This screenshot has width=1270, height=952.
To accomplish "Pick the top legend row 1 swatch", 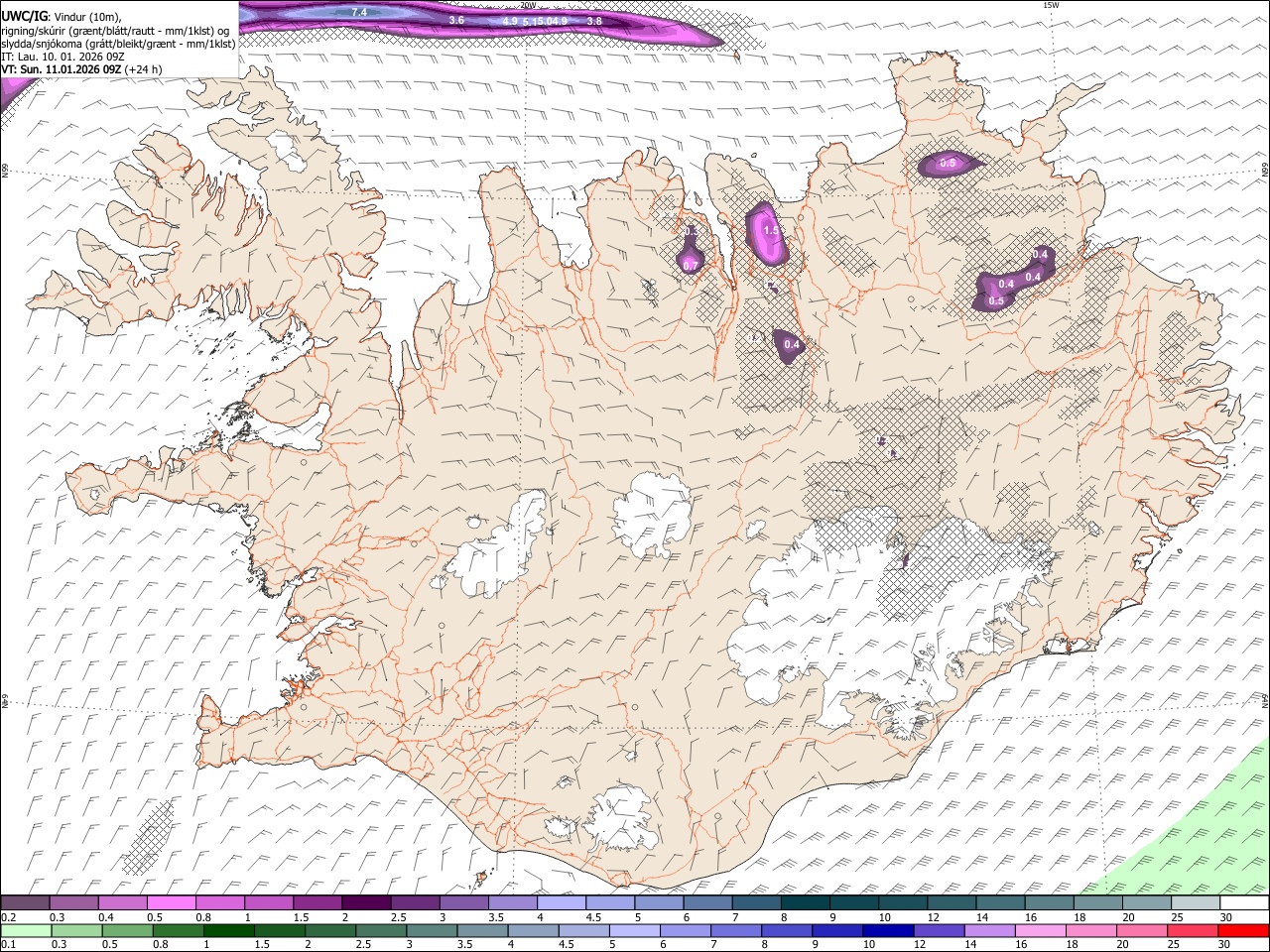I will (269, 902).
